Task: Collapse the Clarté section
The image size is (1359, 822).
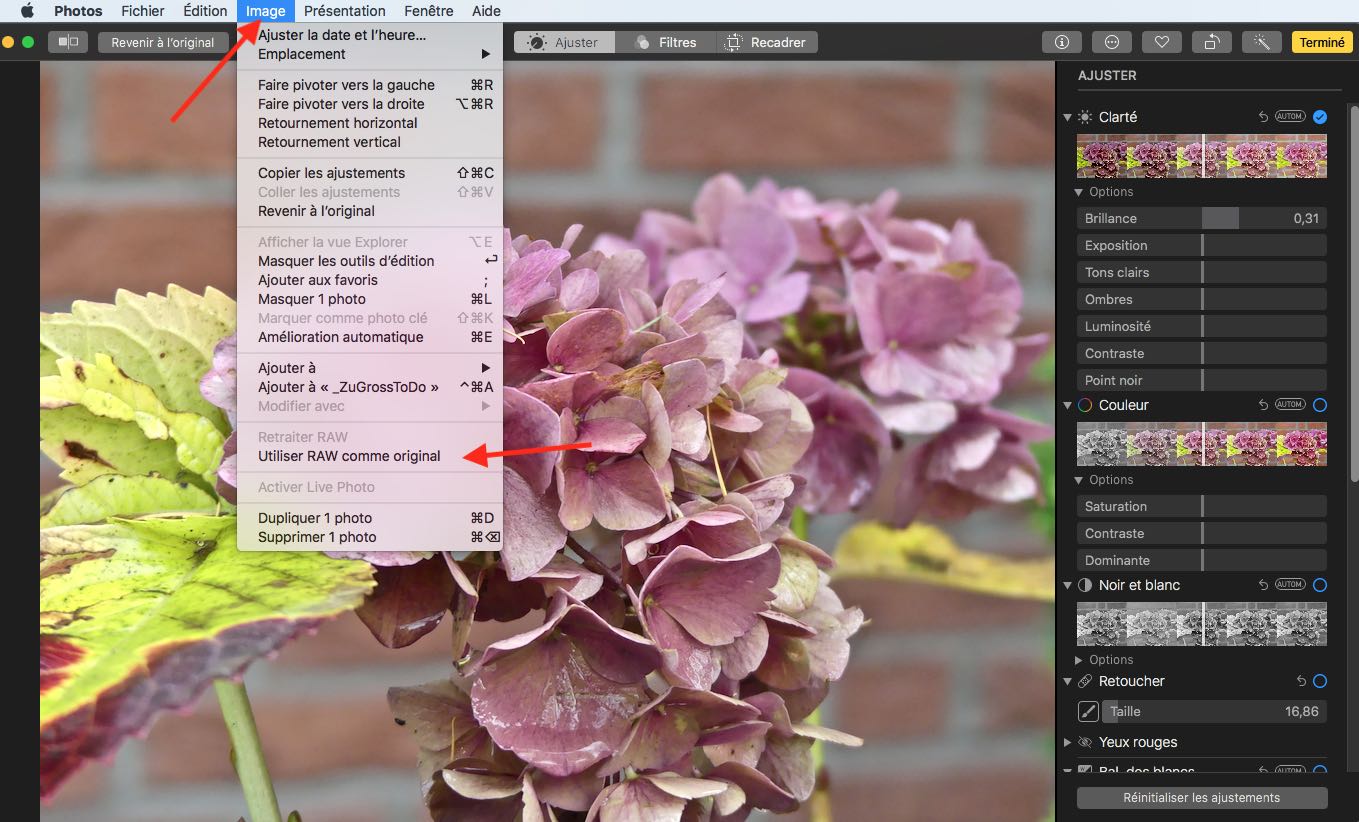Action: pos(1068,117)
